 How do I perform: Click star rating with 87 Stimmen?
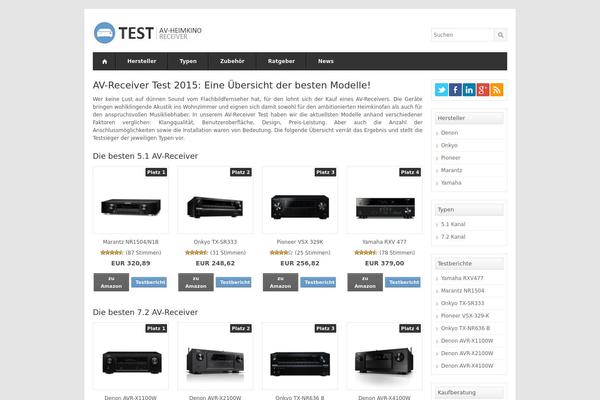[112, 253]
